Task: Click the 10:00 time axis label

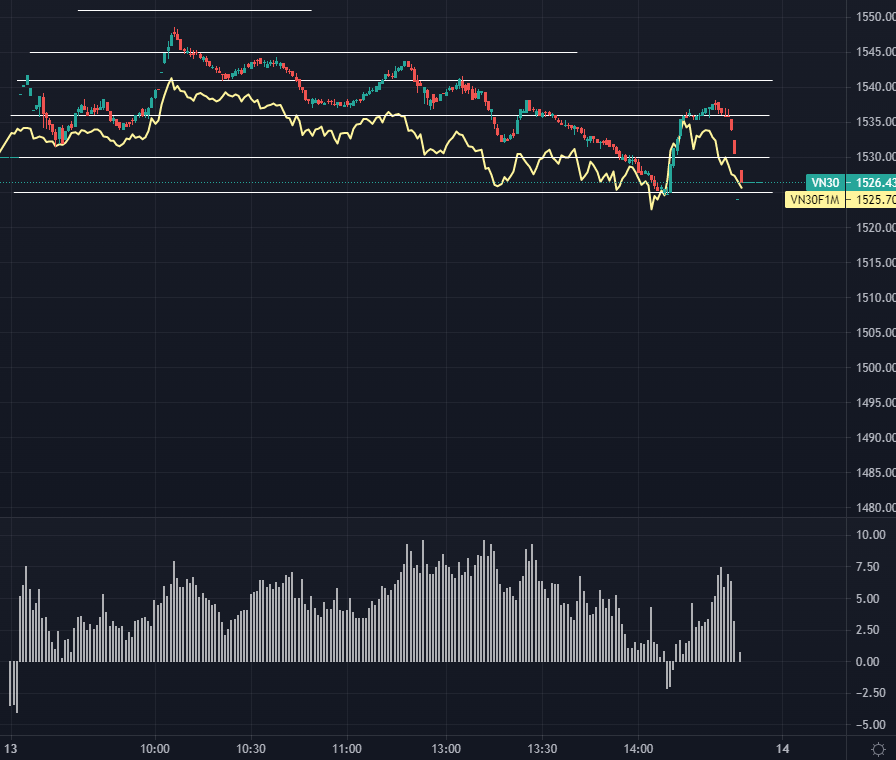Action: click(156, 747)
